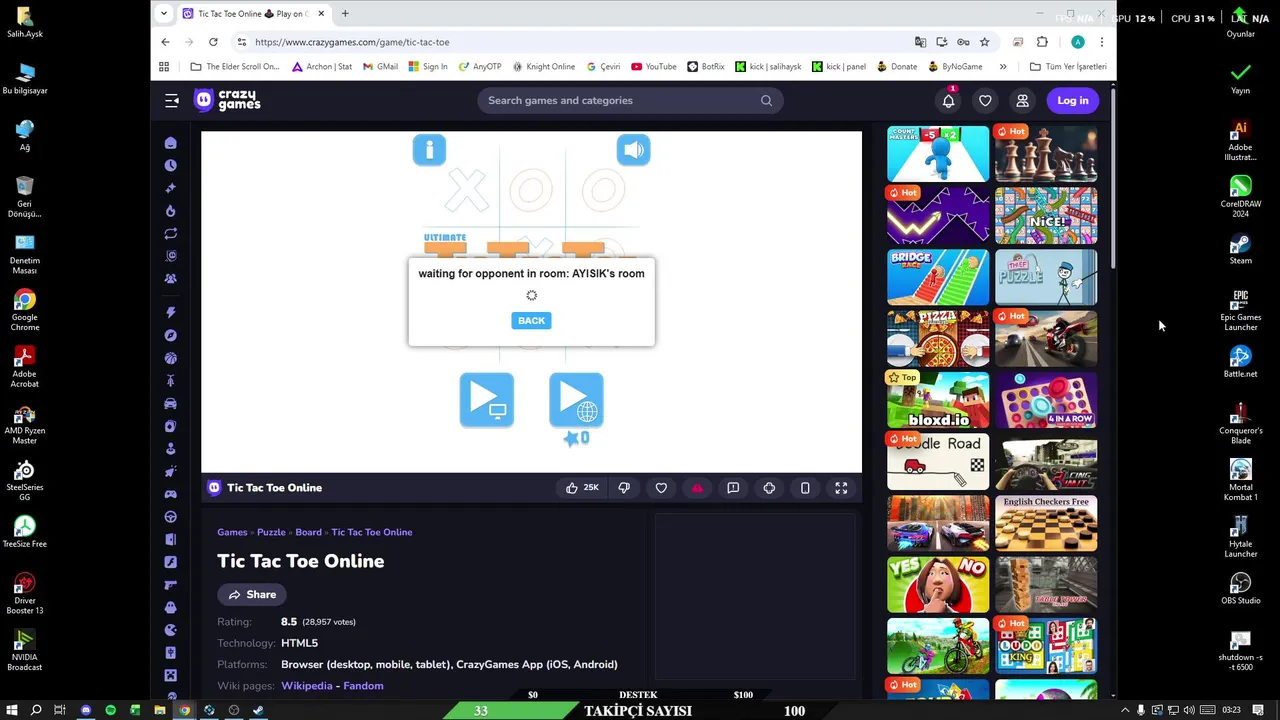Viewport: 1280px width, 720px height.
Task: Open Chrome three-dot menu
Action: (x=1101, y=42)
